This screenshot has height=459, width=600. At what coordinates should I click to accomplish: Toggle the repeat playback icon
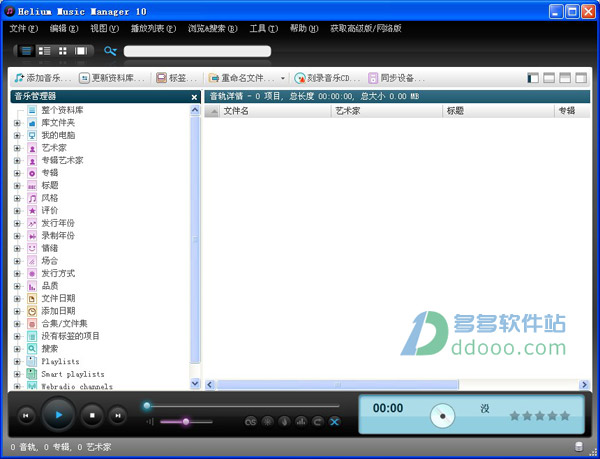tap(318, 422)
